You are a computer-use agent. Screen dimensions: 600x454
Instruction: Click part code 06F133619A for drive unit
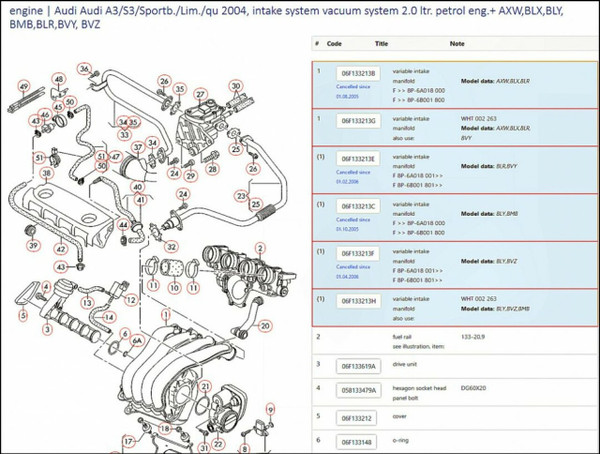pos(358,365)
